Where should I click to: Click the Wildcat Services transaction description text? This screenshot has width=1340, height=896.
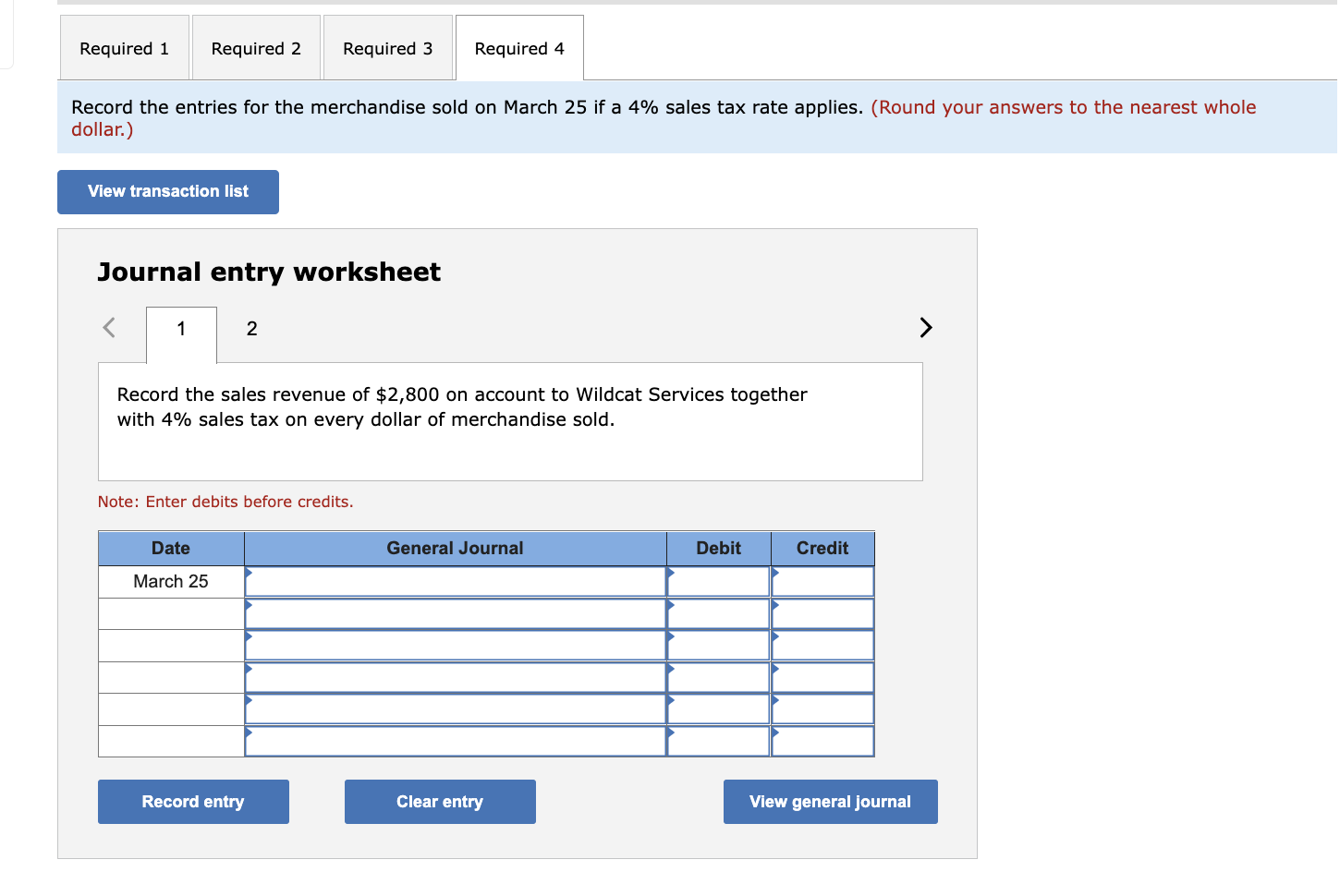point(462,407)
